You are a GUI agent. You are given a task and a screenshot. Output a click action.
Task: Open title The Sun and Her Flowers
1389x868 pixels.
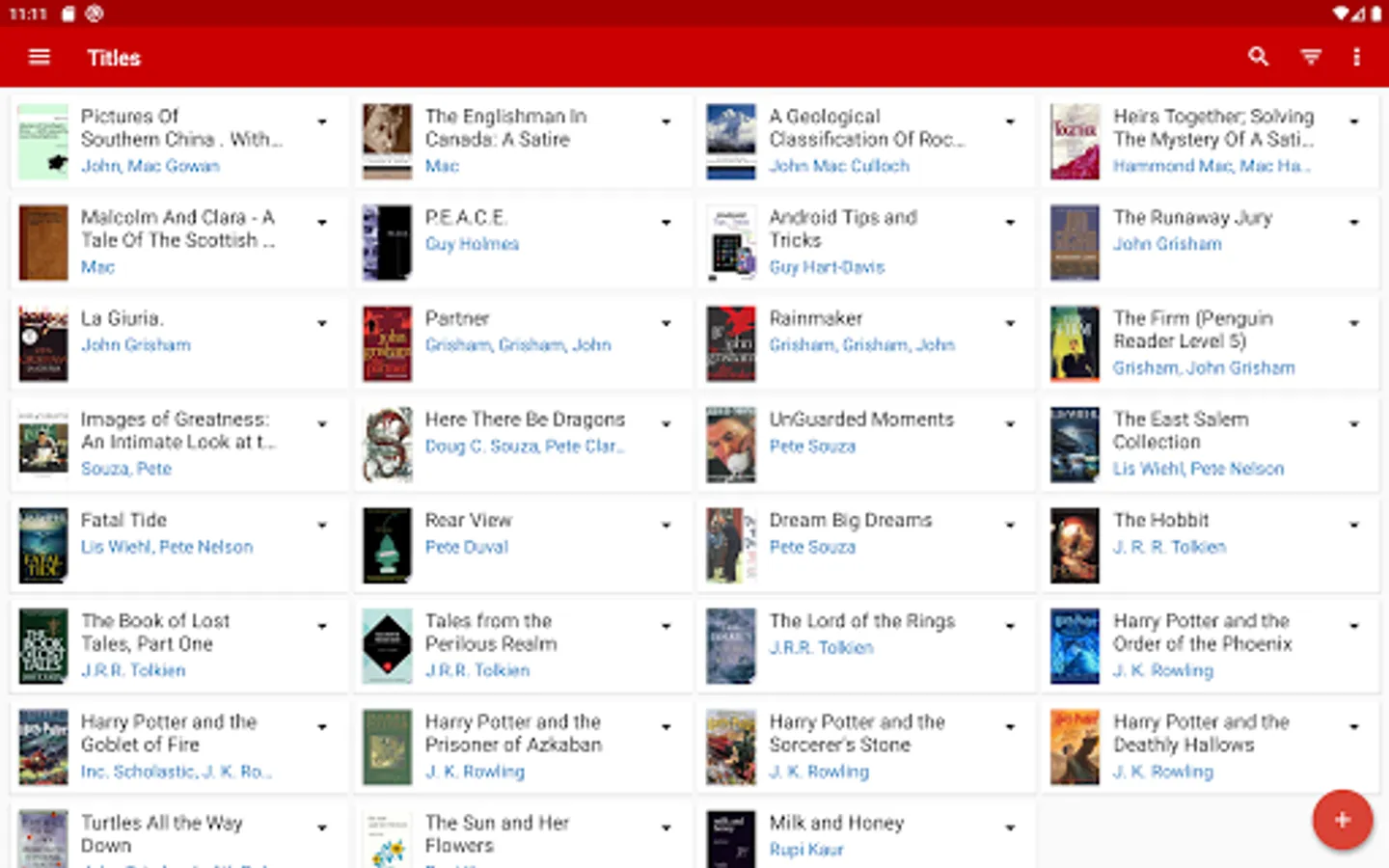coord(497,833)
